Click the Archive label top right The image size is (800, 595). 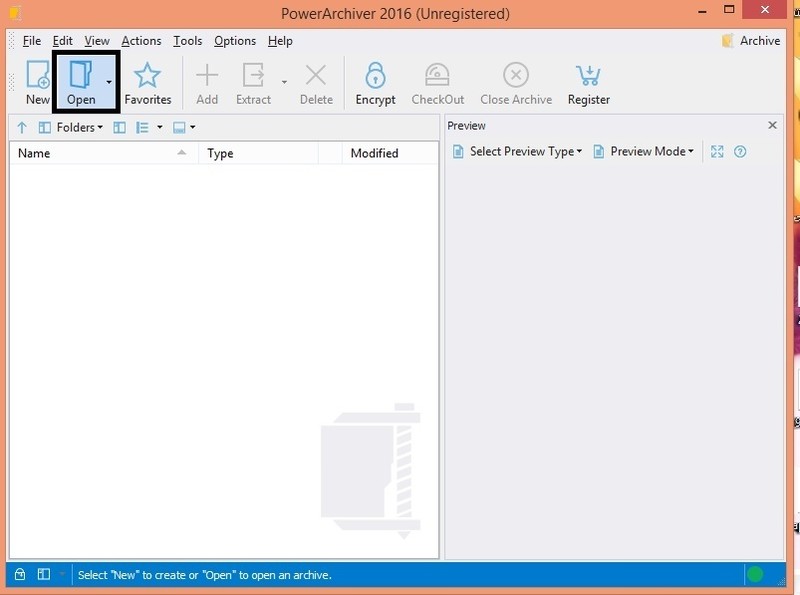click(760, 40)
